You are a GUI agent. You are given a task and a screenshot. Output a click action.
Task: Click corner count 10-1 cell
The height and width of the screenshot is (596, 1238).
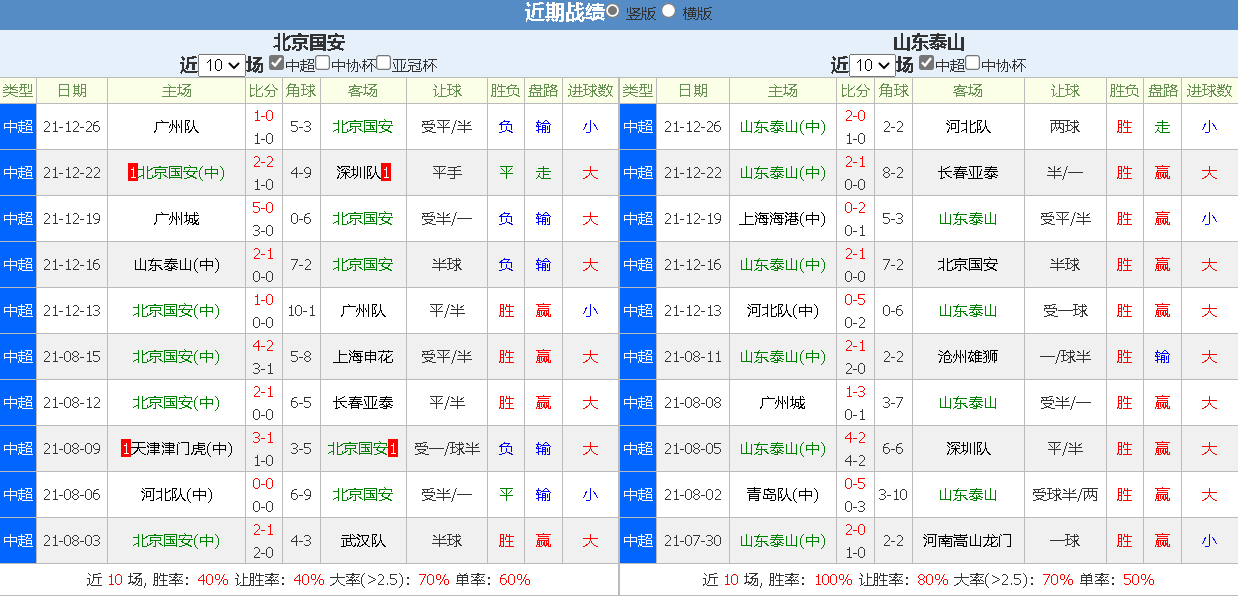301,311
